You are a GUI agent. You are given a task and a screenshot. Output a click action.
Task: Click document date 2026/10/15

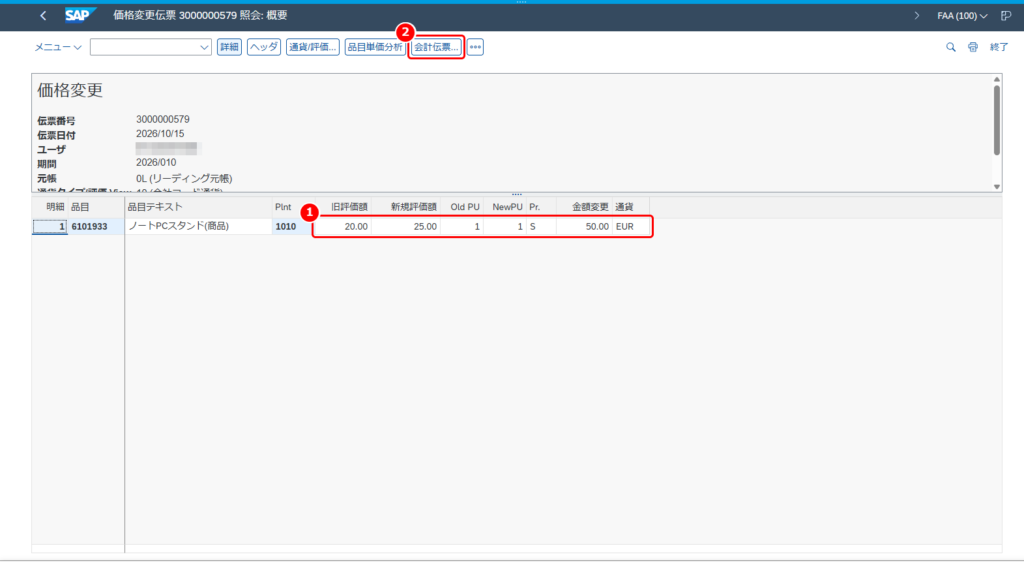pyautogui.click(x=160, y=134)
